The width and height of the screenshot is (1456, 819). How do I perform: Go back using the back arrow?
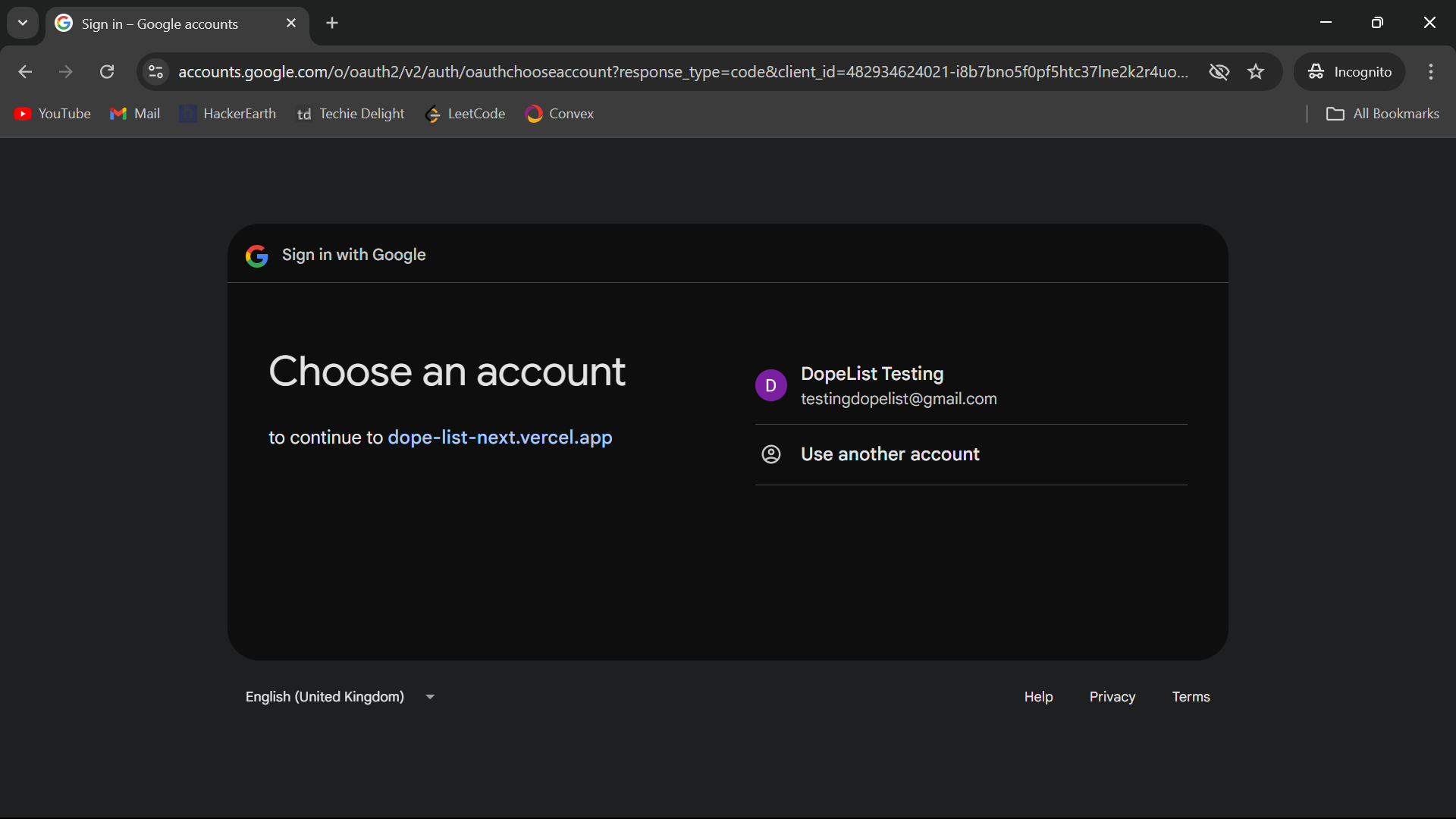point(25,71)
